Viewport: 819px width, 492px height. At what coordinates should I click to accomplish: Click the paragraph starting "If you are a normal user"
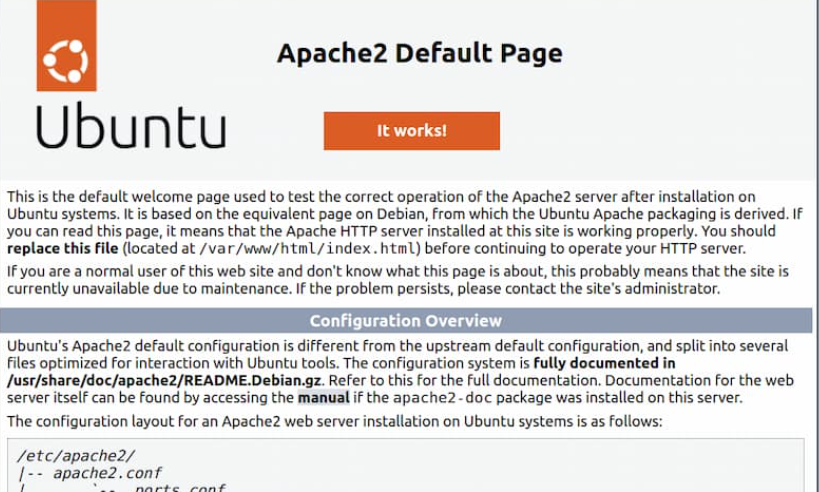tap(398, 280)
